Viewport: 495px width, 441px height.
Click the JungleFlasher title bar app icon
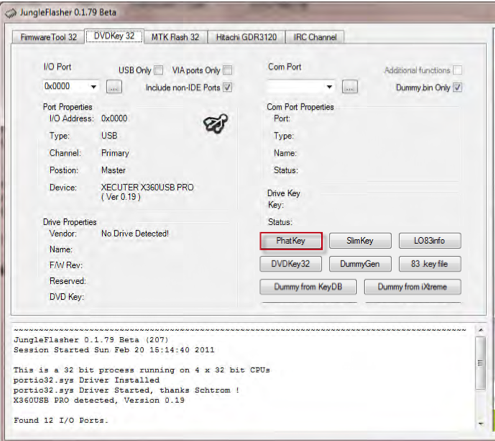(10, 13)
